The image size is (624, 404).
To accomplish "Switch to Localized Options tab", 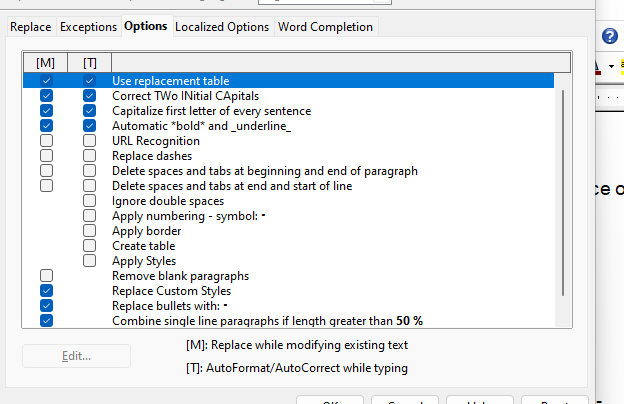I will (x=222, y=27).
